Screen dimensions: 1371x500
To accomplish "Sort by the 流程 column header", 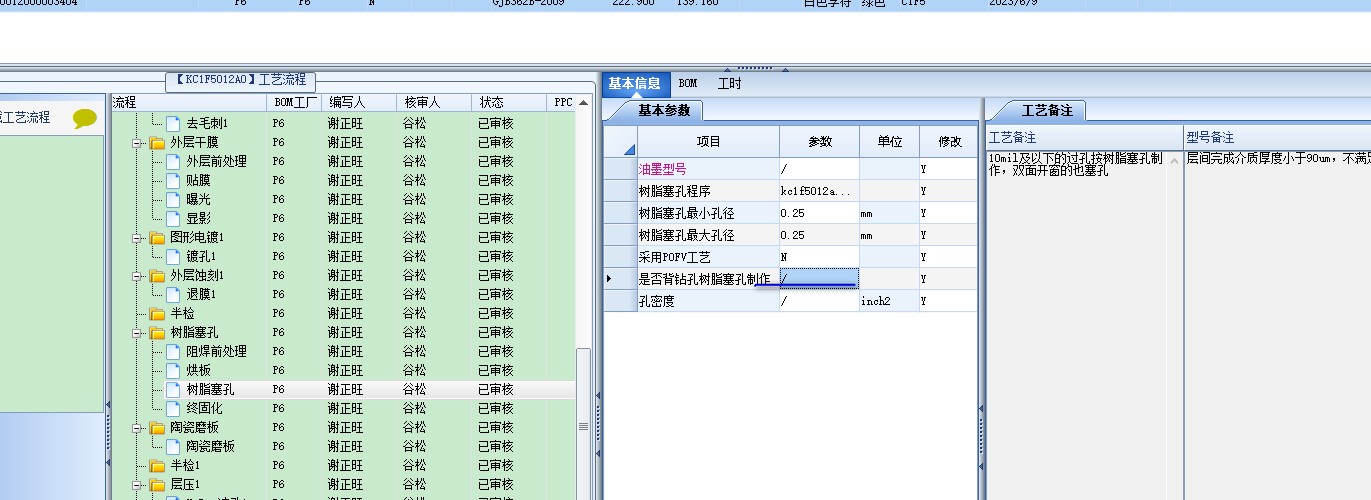I will (x=187, y=102).
